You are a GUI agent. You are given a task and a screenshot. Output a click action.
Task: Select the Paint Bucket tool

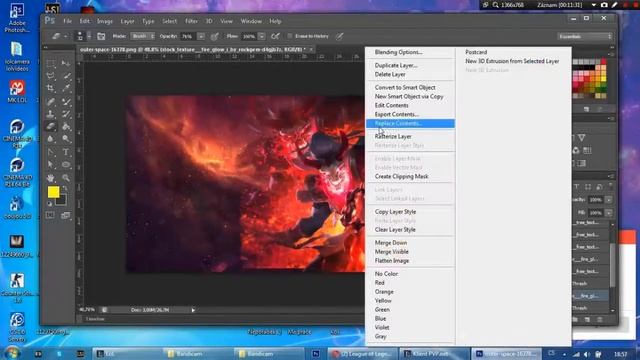click(x=66, y=127)
